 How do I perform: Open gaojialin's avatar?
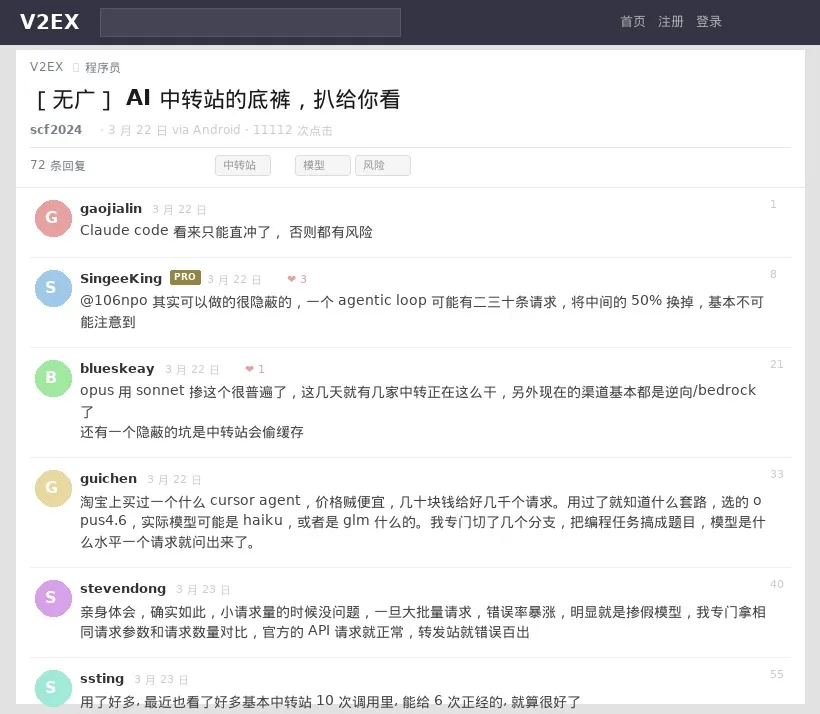[53, 218]
